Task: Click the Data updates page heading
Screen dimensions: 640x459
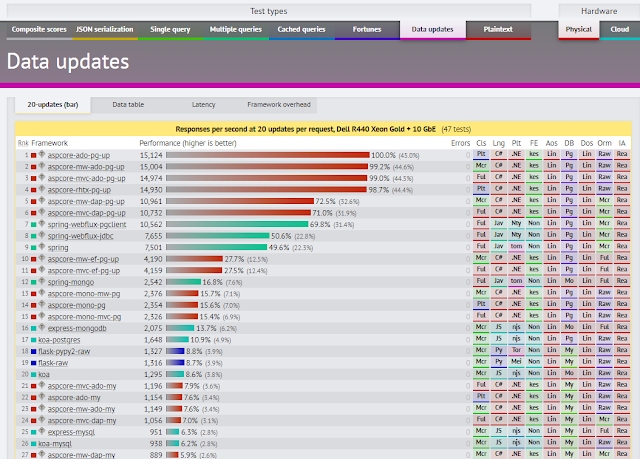Action: point(68,62)
